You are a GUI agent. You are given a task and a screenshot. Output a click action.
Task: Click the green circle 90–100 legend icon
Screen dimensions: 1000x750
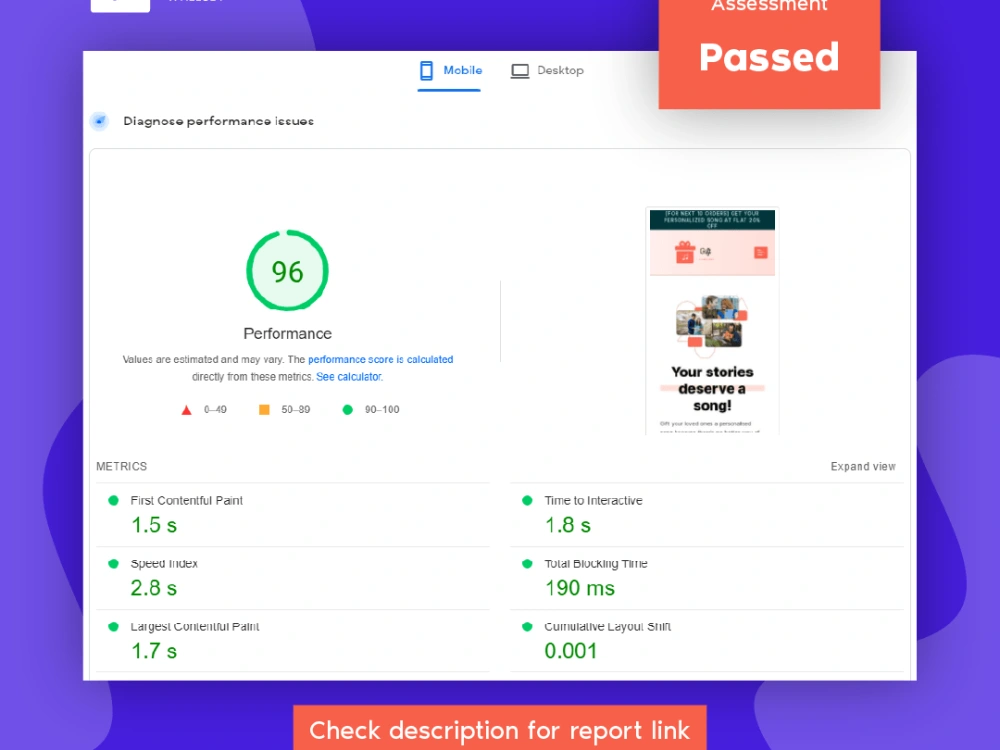pyautogui.click(x=348, y=409)
